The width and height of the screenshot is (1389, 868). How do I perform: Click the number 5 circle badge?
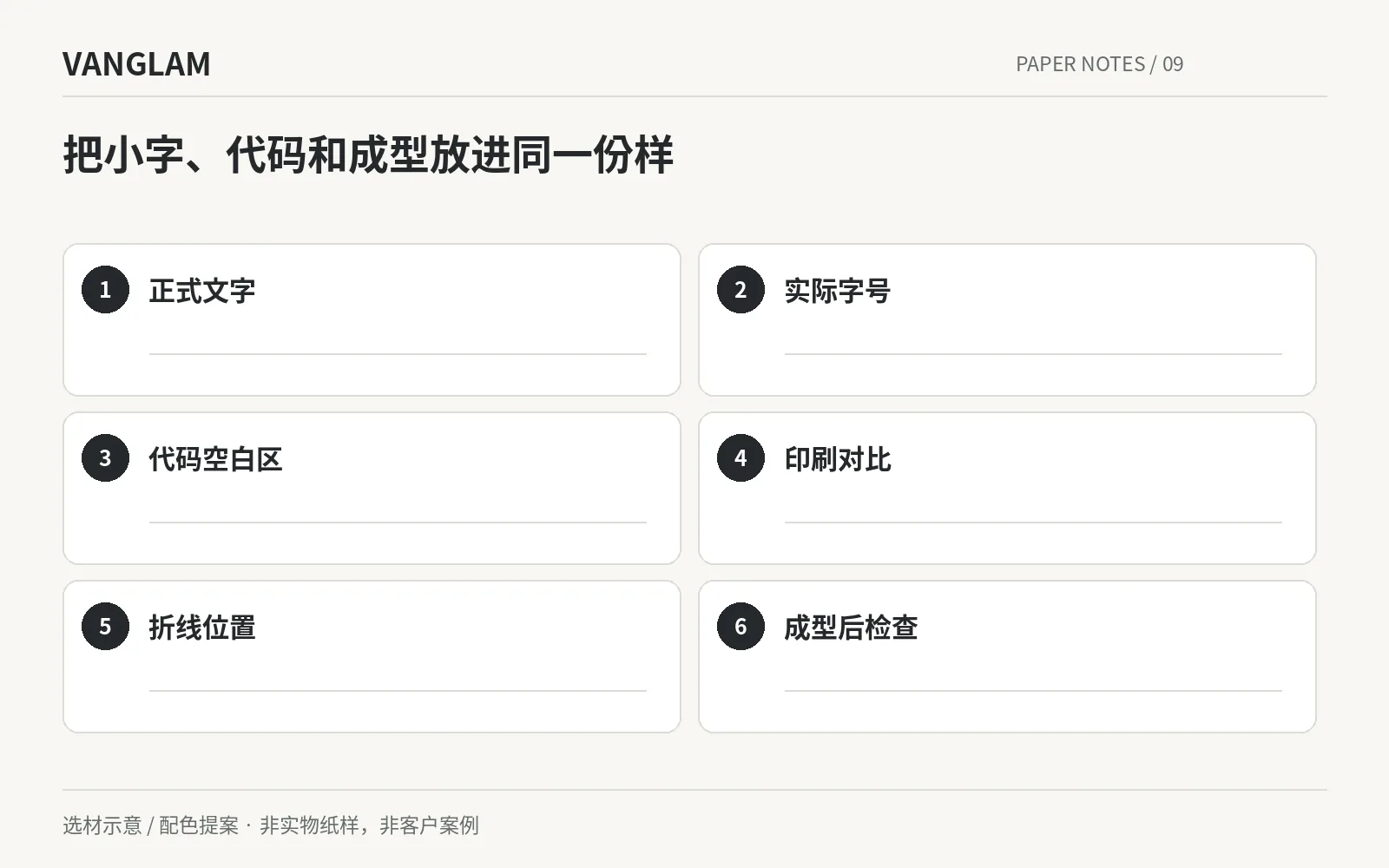(105, 627)
